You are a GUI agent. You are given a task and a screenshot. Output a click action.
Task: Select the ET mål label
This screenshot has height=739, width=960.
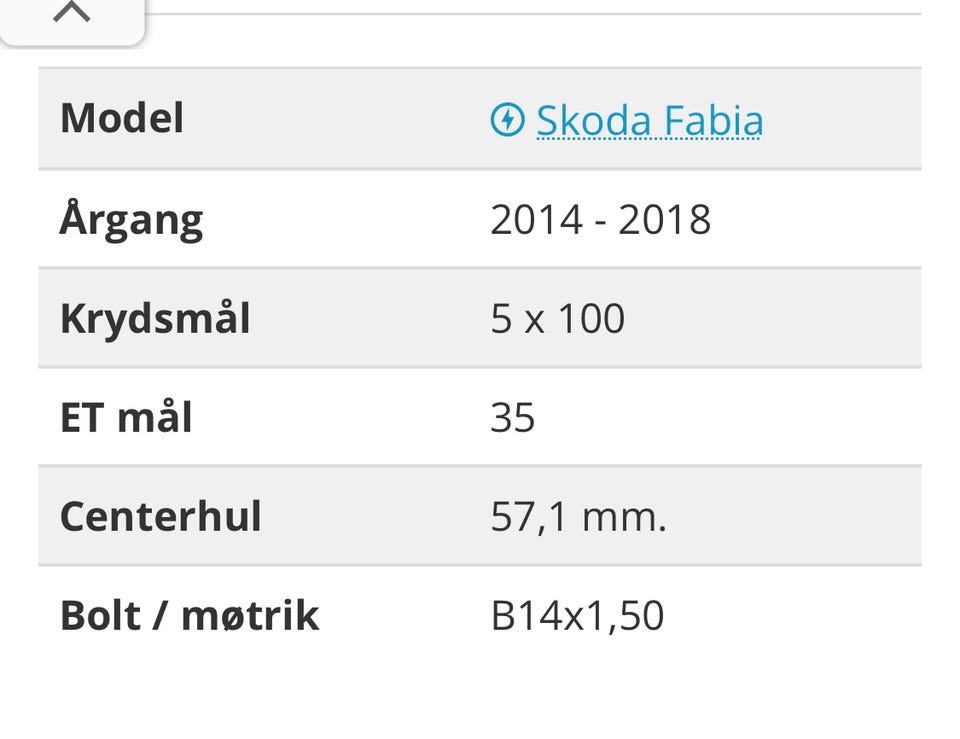point(126,417)
